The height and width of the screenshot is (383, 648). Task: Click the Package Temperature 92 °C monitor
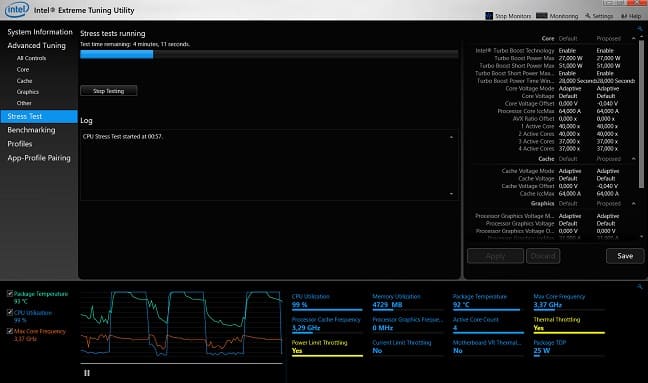(x=487, y=301)
